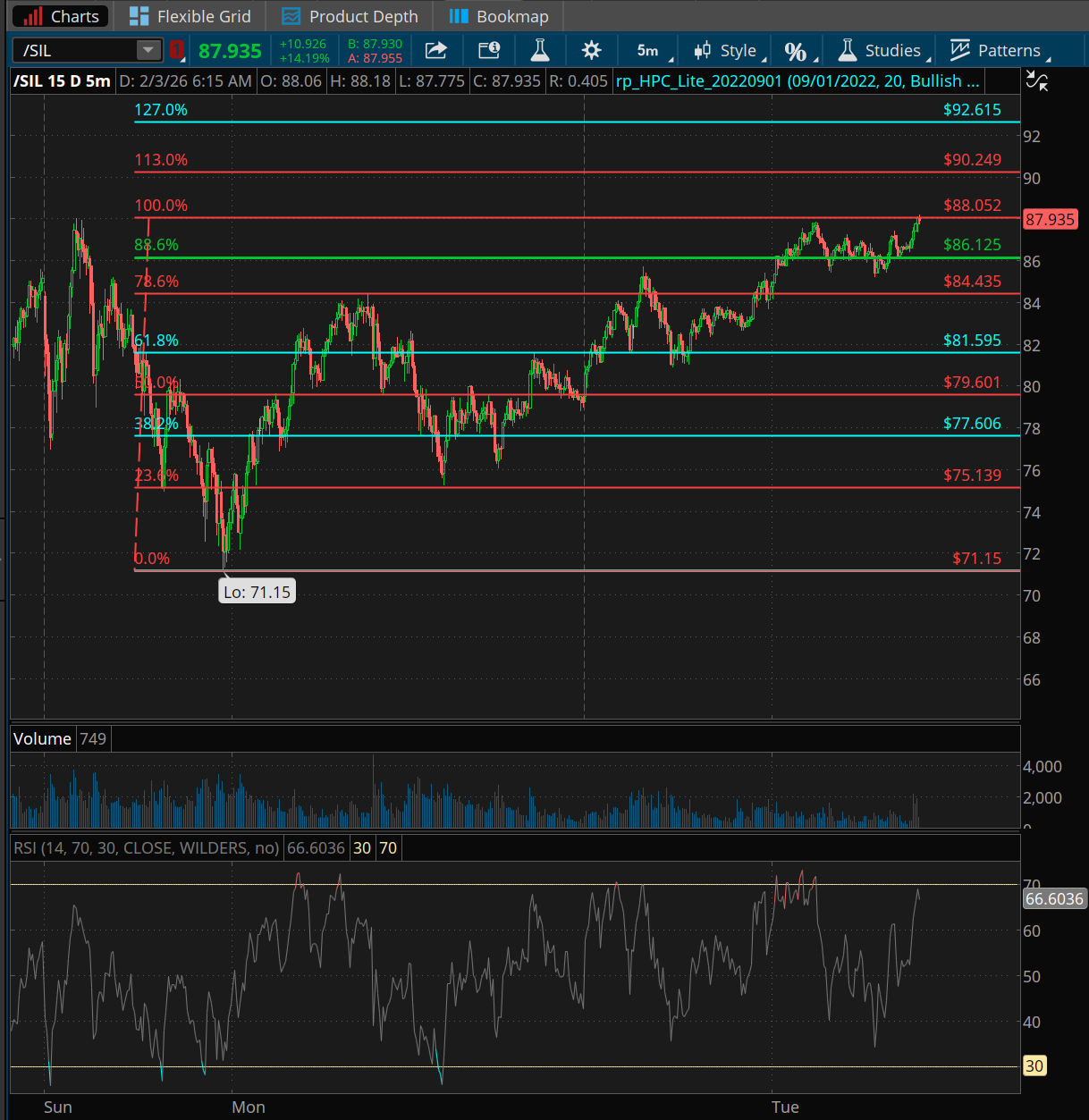The image size is (1089, 1120).
Task: Click the 5m timeframe button
Action: click(647, 51)
